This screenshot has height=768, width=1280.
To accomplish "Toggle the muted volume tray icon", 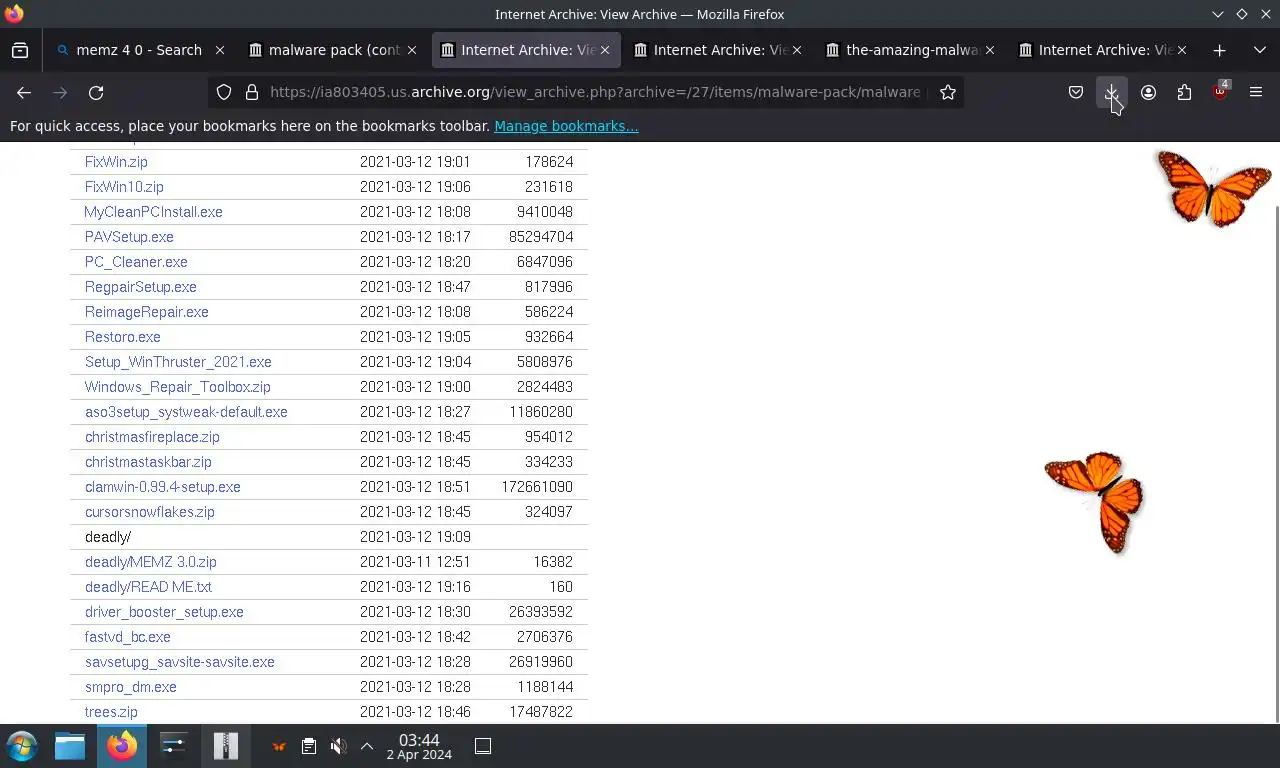I will (339, 746).
